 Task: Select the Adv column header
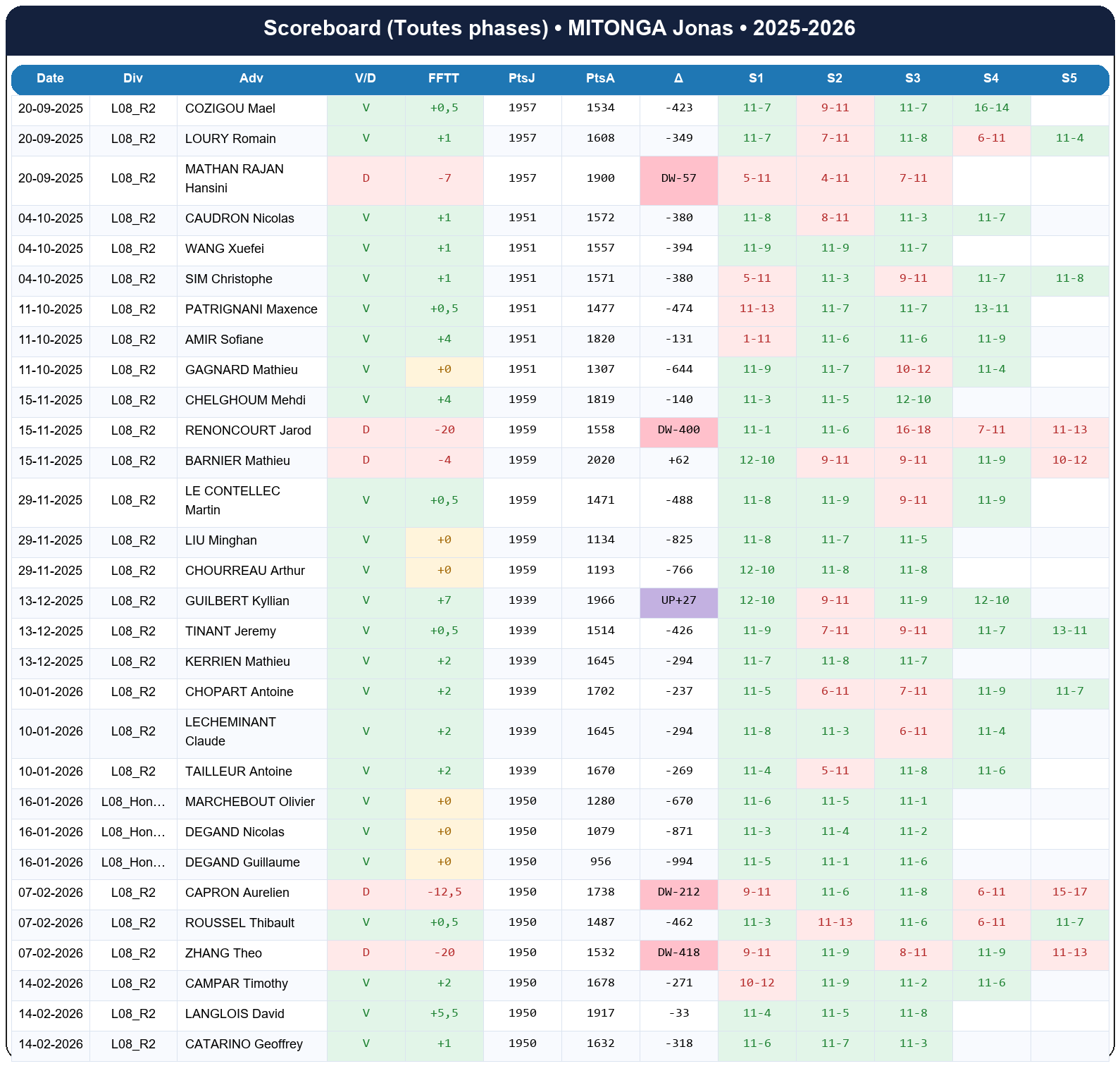tap(251, 78)
